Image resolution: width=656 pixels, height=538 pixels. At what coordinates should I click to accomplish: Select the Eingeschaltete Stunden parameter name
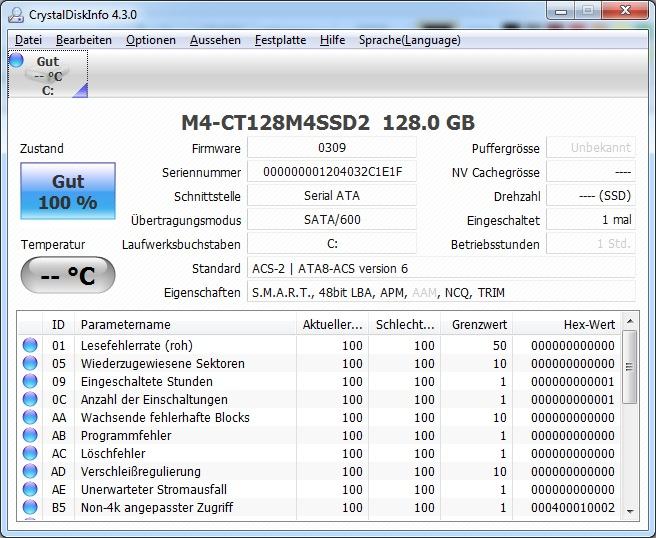coord(147,381)
